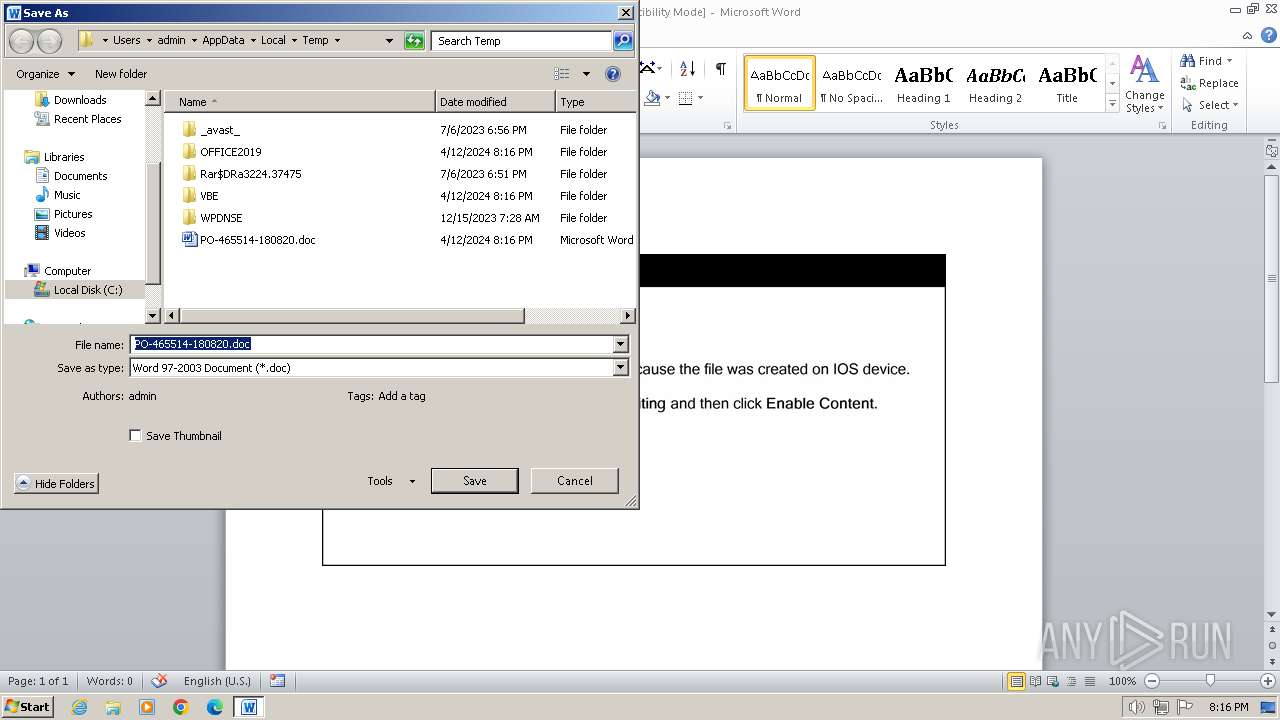1280x720 pixels.
Task: Apply the Title style
Action: 1067,82
